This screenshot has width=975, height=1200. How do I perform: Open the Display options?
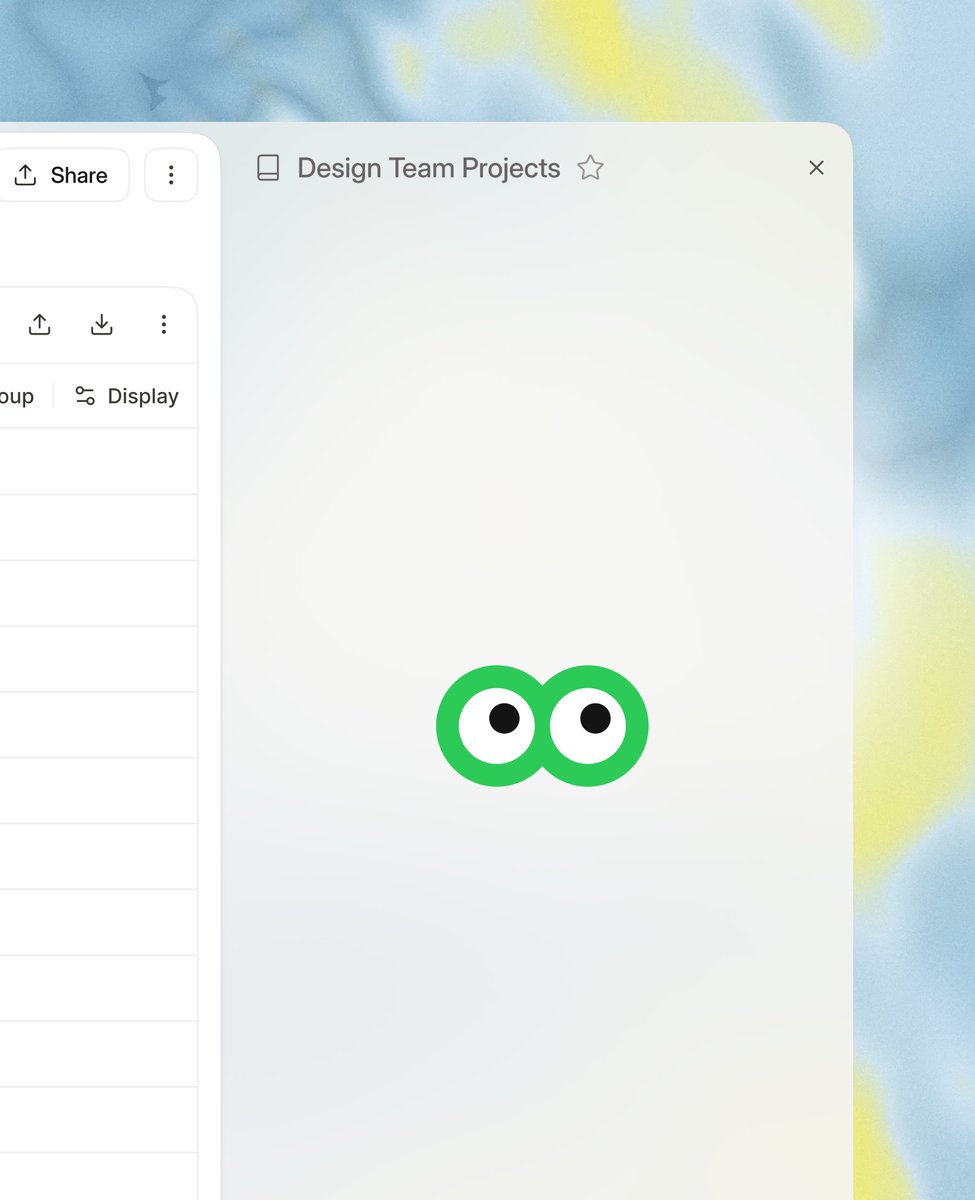127,397
